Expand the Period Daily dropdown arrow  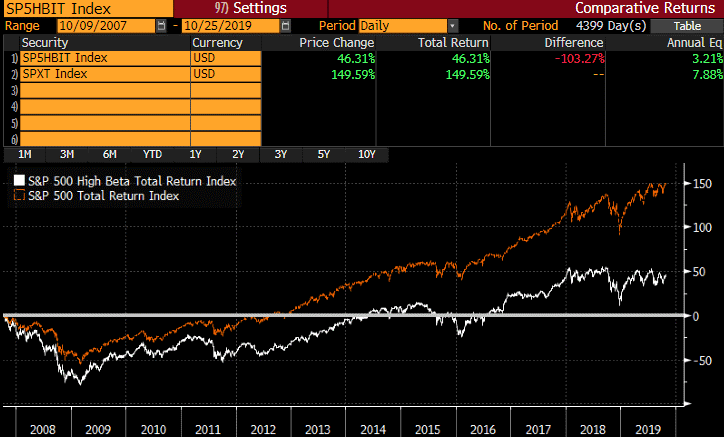pos(453,26)
